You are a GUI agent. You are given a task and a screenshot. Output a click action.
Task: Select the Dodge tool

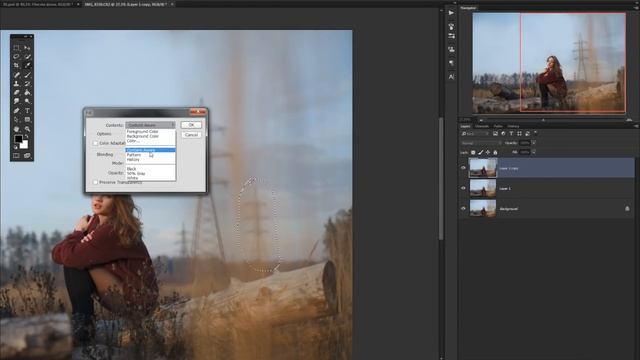[27, 101]
